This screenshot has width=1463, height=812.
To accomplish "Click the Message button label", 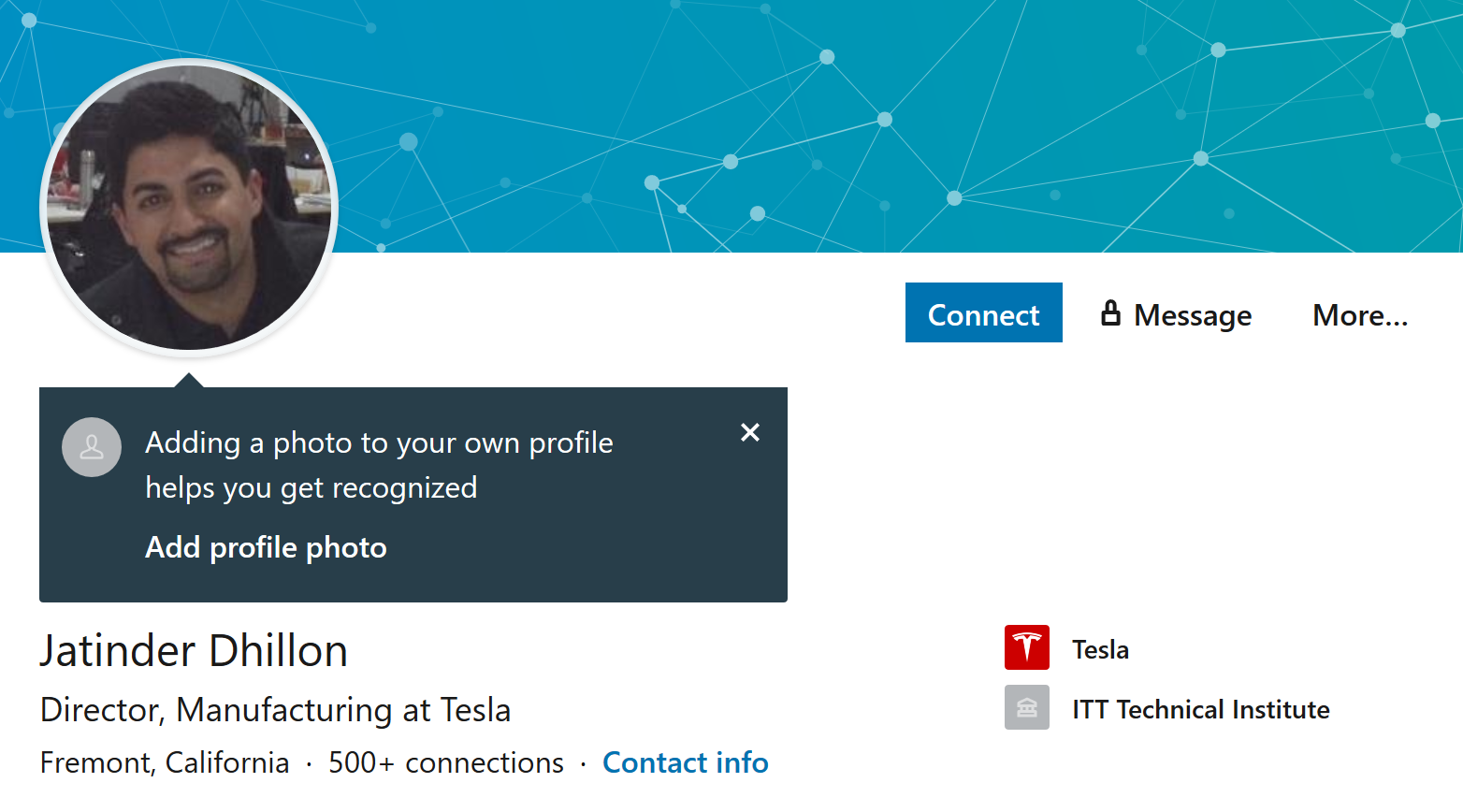I will 1193,315.
